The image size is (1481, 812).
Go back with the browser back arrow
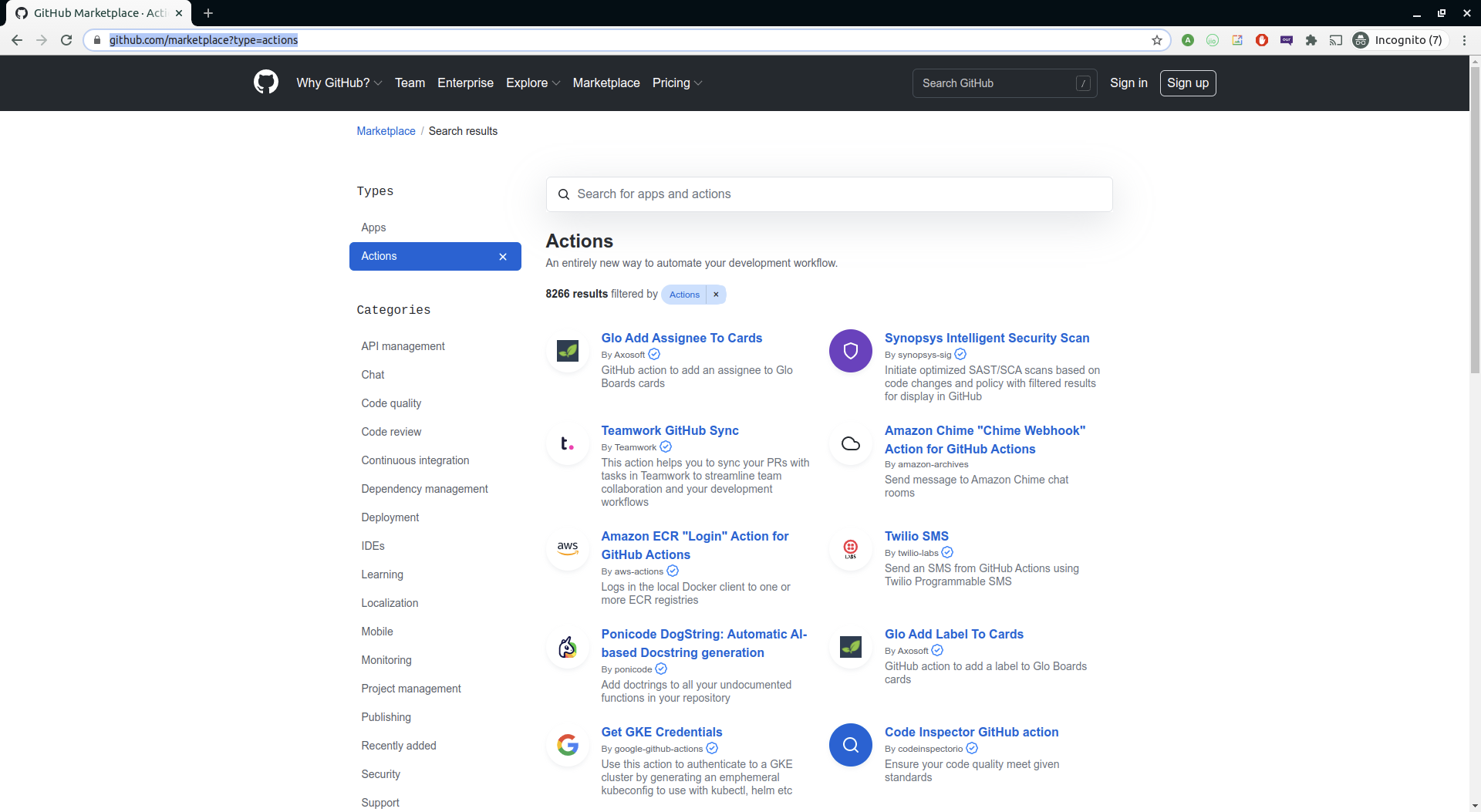tap(17, 40)
